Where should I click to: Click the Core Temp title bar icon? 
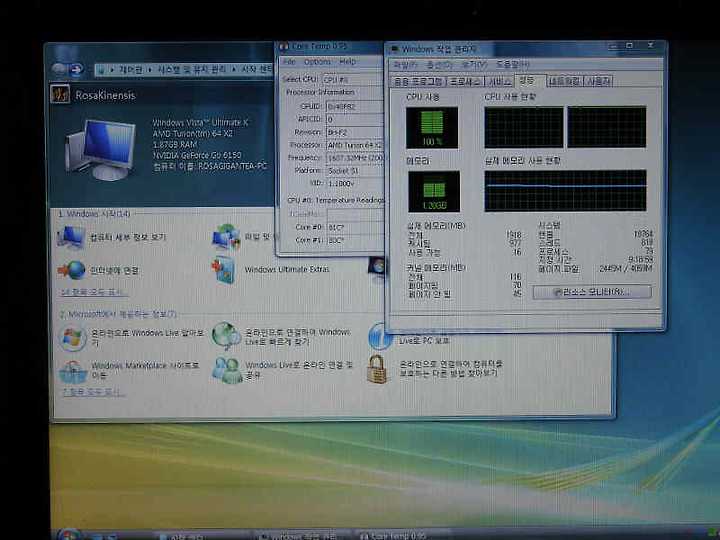284,46
